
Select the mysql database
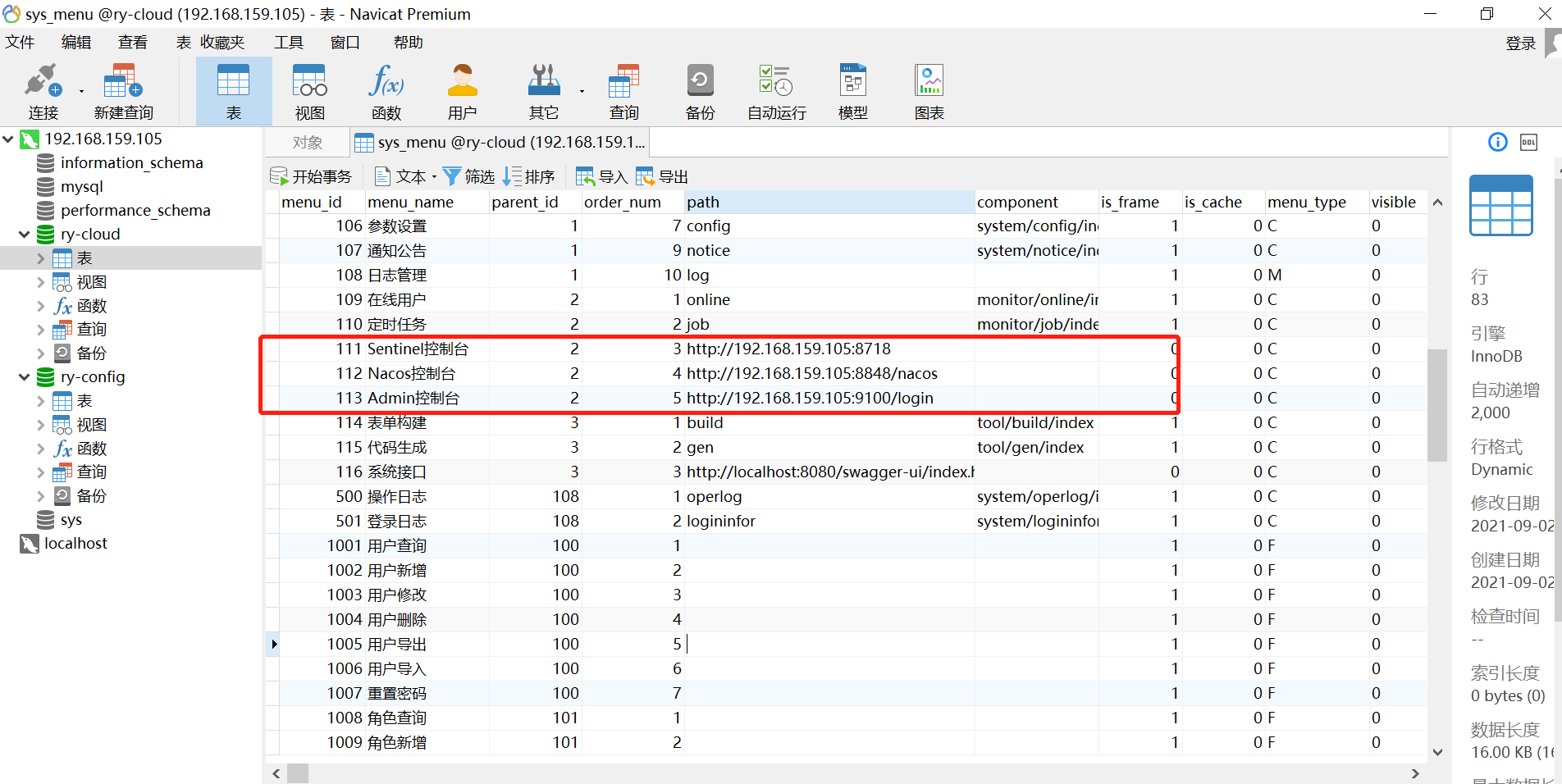pyautogui.click(x=81, y=187)
